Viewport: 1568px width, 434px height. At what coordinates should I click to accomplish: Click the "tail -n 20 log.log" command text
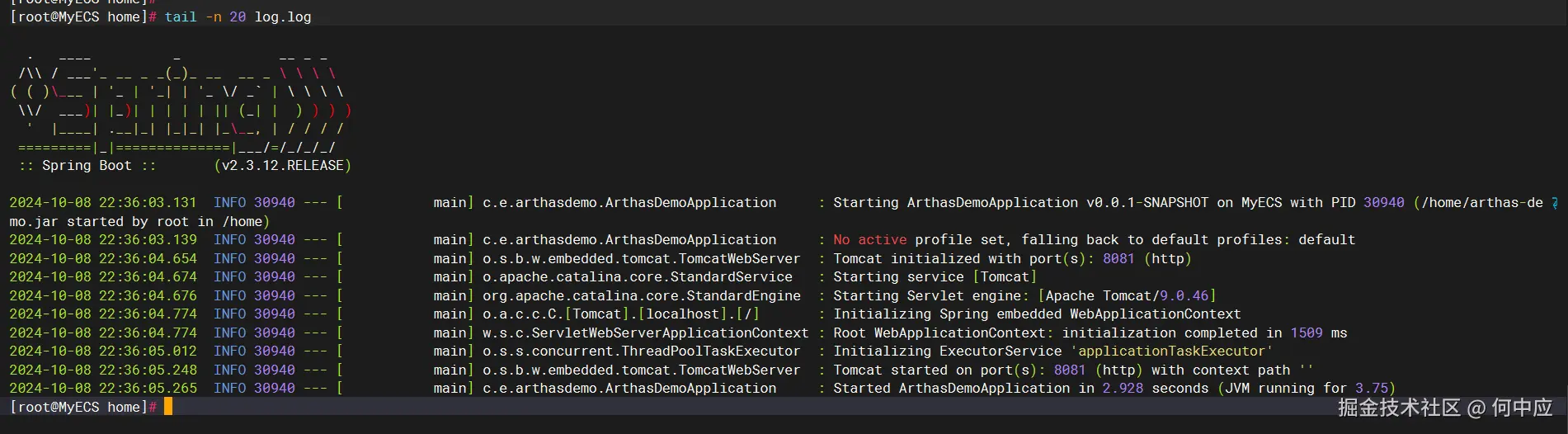tap(238, 17)
